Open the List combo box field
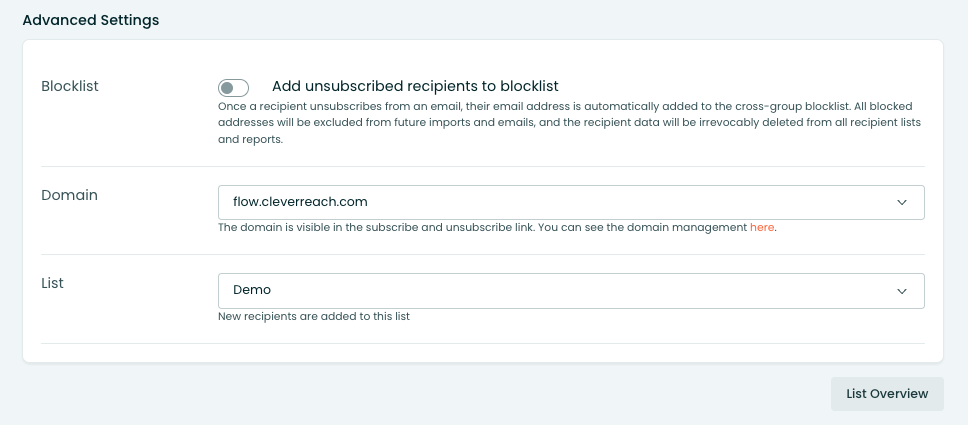This screenshot has width=968, height=425. 571,291
